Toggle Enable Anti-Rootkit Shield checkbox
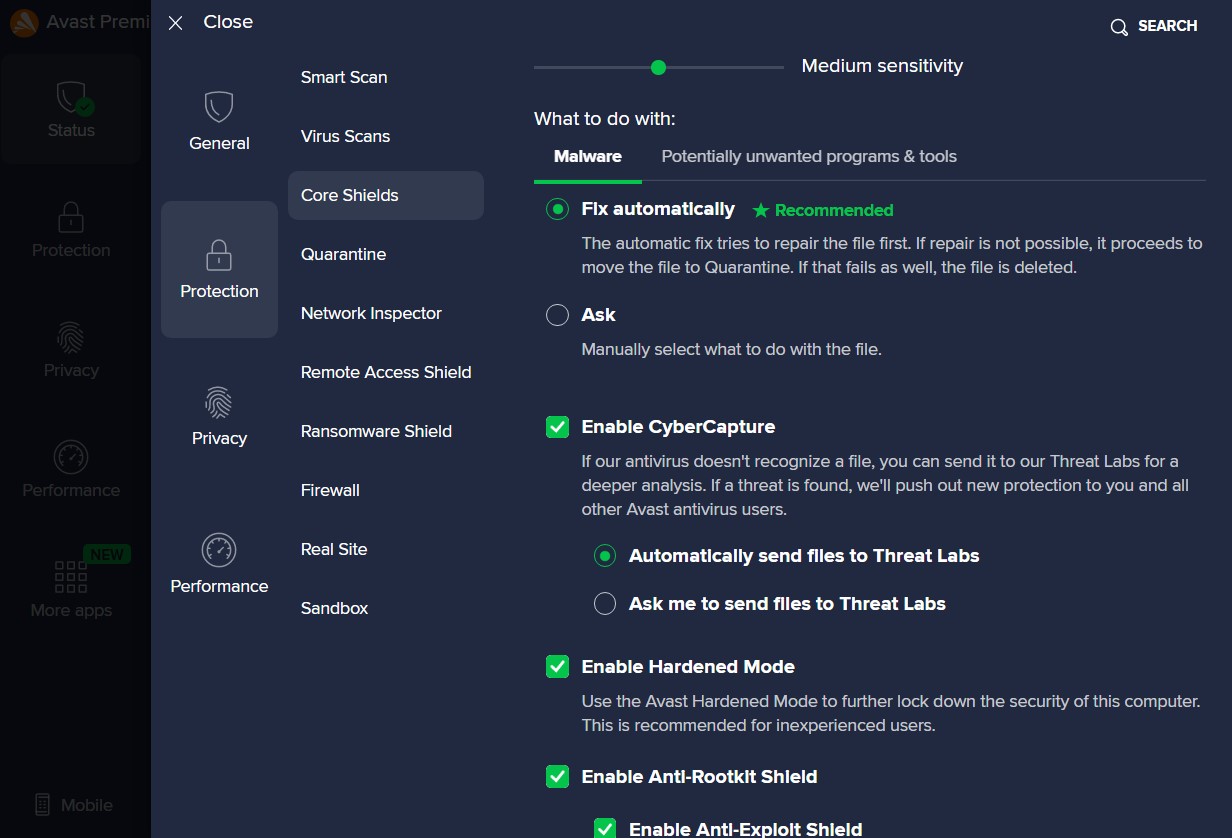This screenshot has width=1232, height=838. [557, 777]
